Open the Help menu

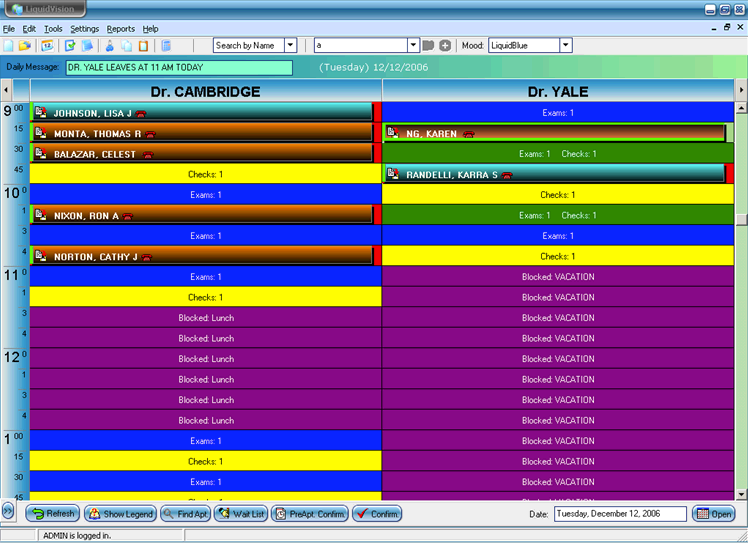(x=150, y=29)
